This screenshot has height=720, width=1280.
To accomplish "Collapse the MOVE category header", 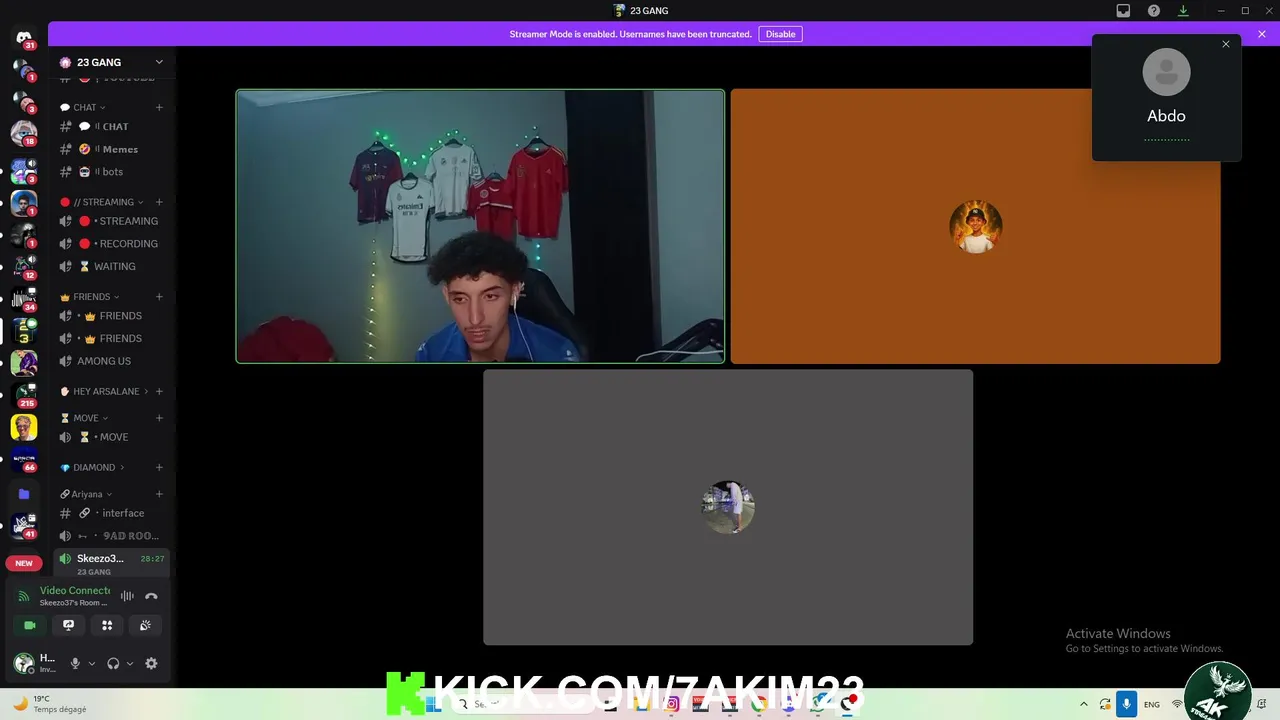I will click(x=84, y=418).
